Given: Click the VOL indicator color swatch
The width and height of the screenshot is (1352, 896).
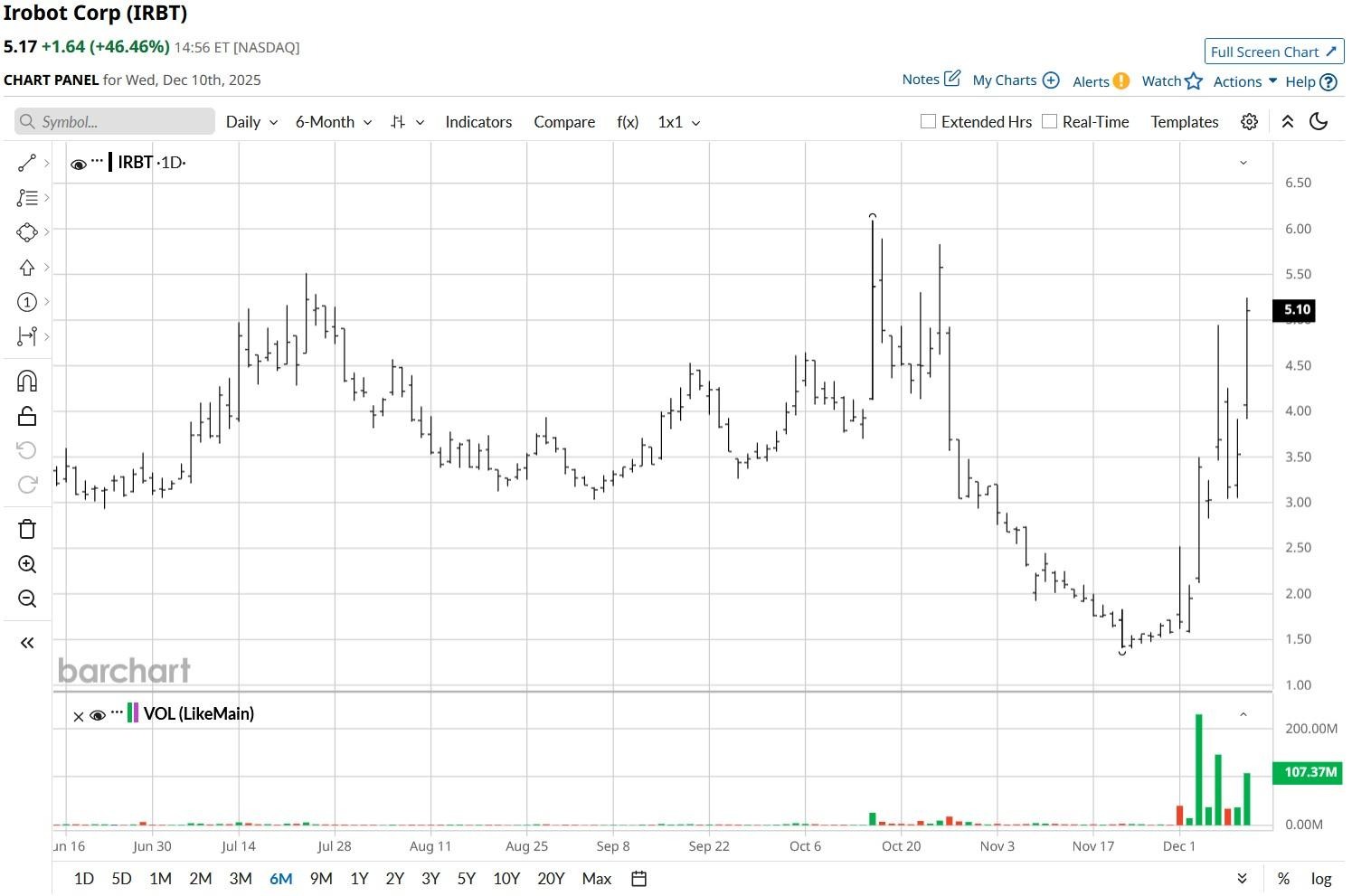Looking at the screenshot, I should [x=133, y=712].
